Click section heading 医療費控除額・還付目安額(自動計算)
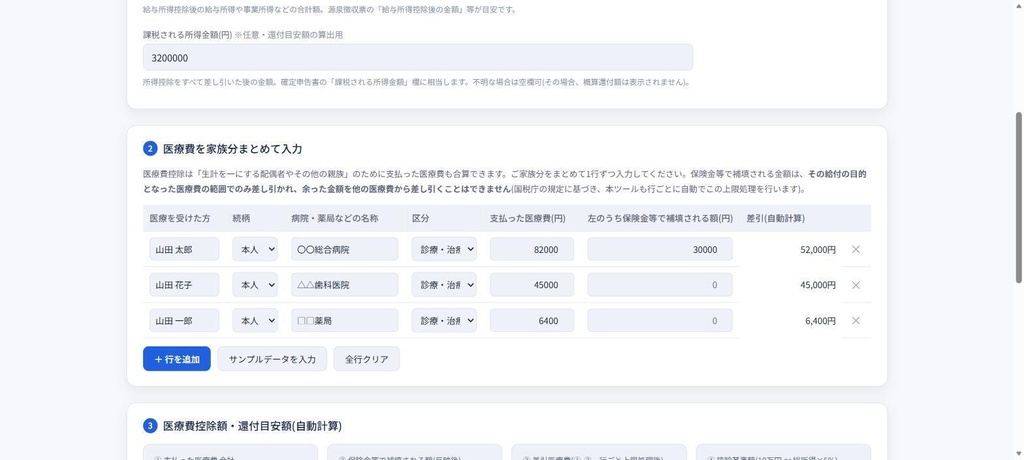The width and height of the screenshot is (1024, 460). [x=252, y=426]
